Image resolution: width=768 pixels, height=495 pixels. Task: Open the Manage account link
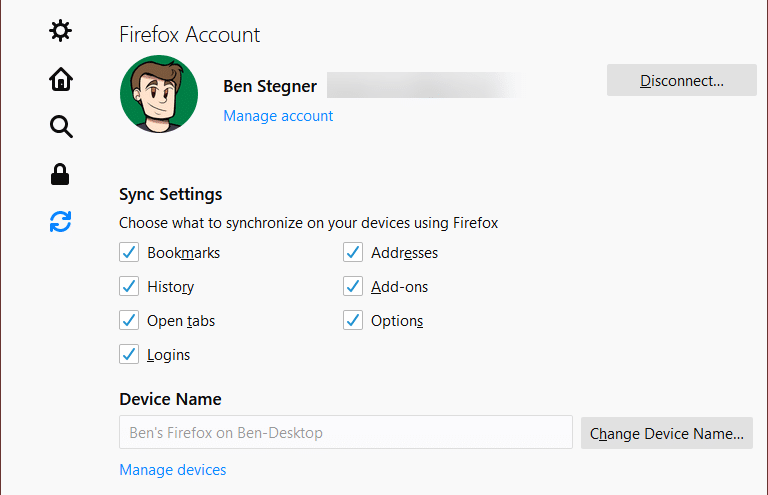(278, 116)
